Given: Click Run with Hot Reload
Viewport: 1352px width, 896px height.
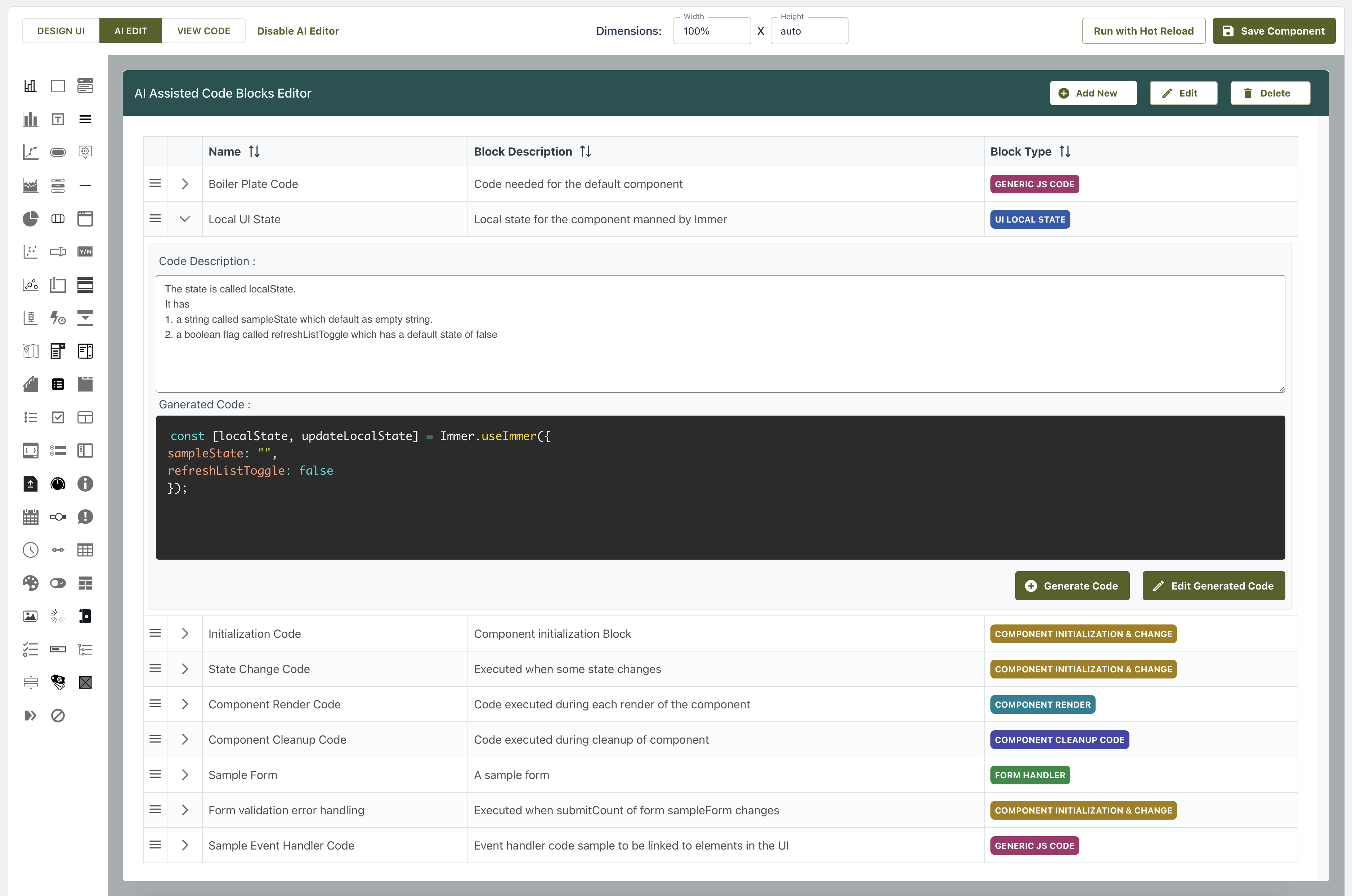Looking at the screenshot, I should 1143,31.
